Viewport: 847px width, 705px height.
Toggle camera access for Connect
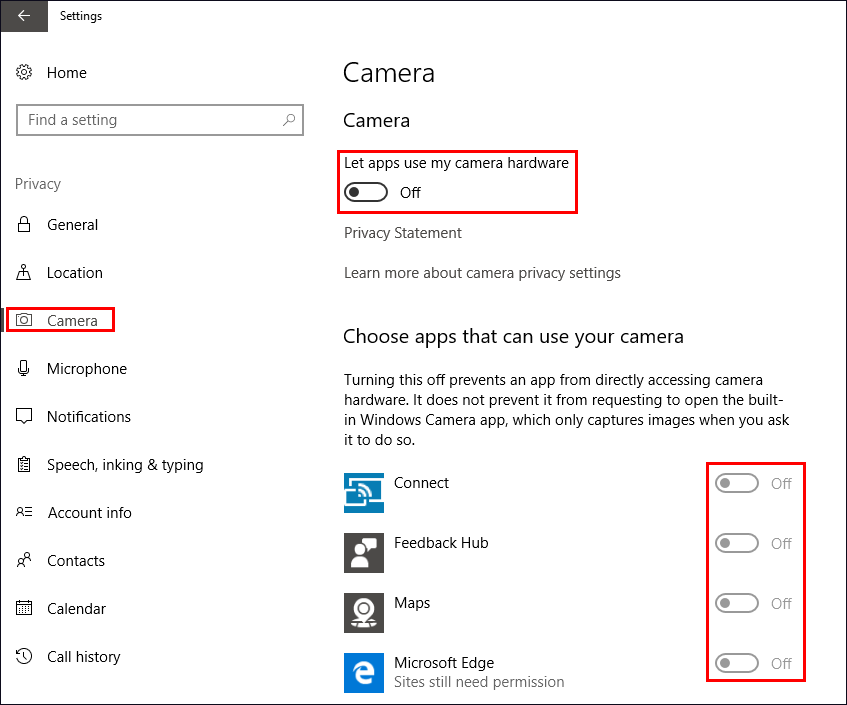coord(737,484)
